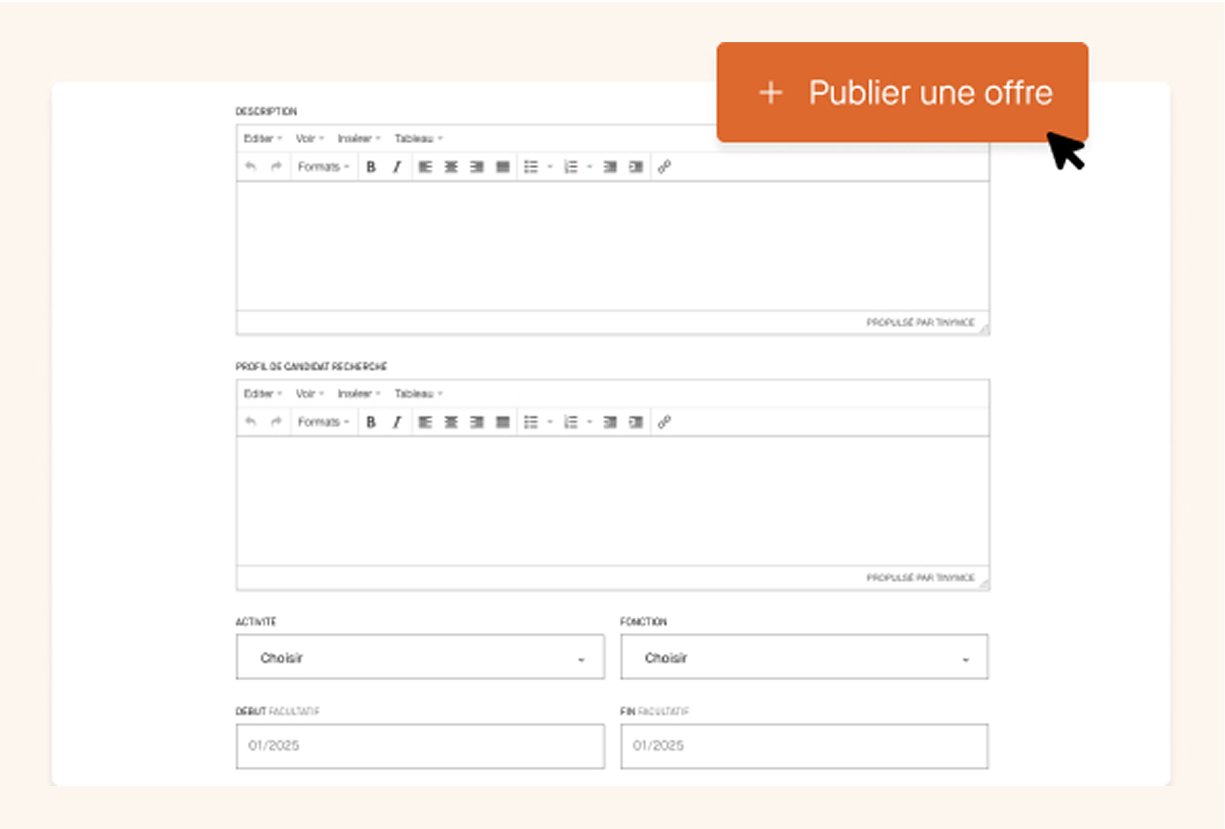The height and width of the screenshot is (829, 1225).
Task: Open 'Insérer' menu in Description editor
Action: pyautogui.click(x=359, y=139)
